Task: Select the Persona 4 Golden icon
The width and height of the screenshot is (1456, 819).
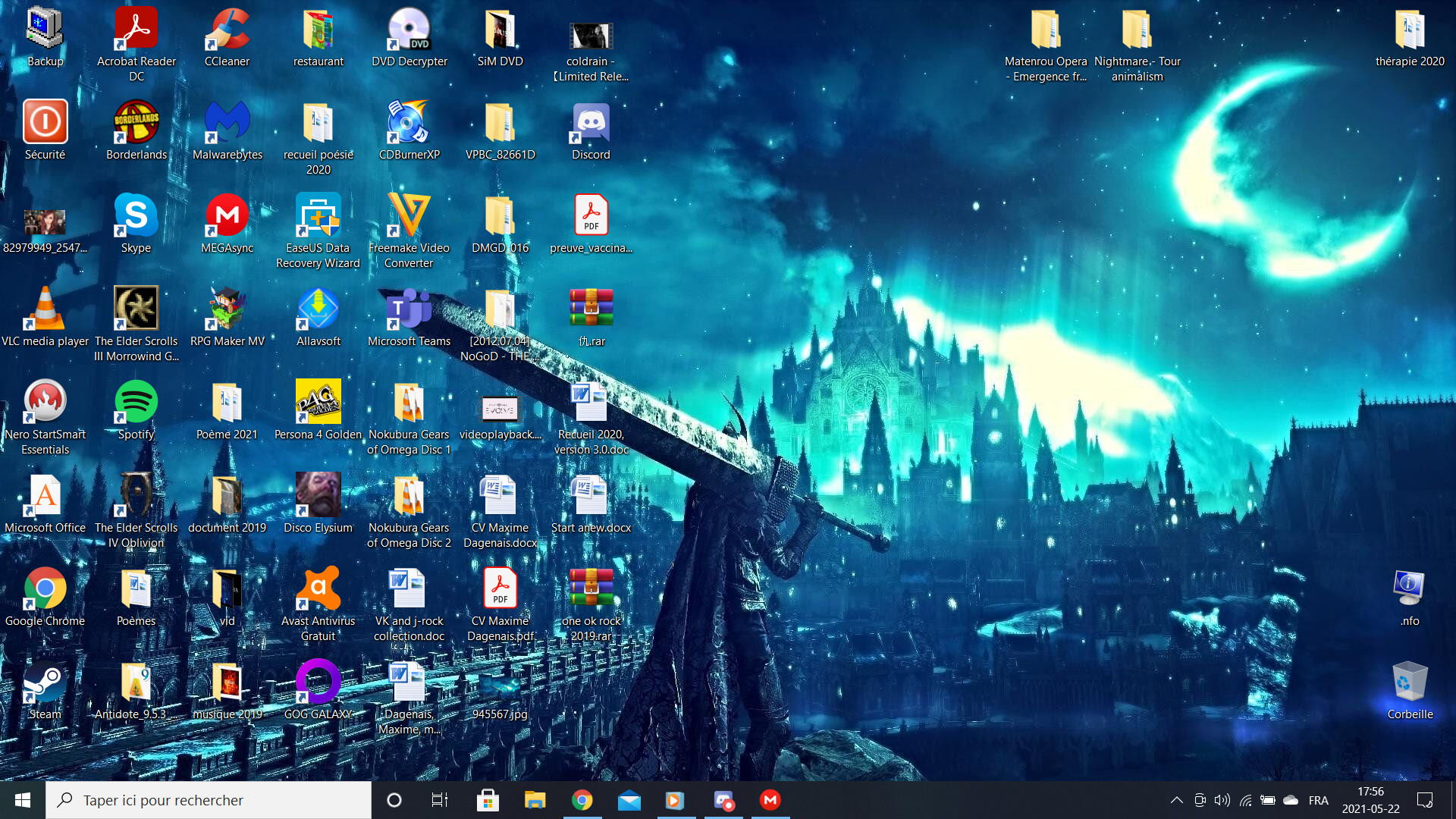Action: pos(318,409)
